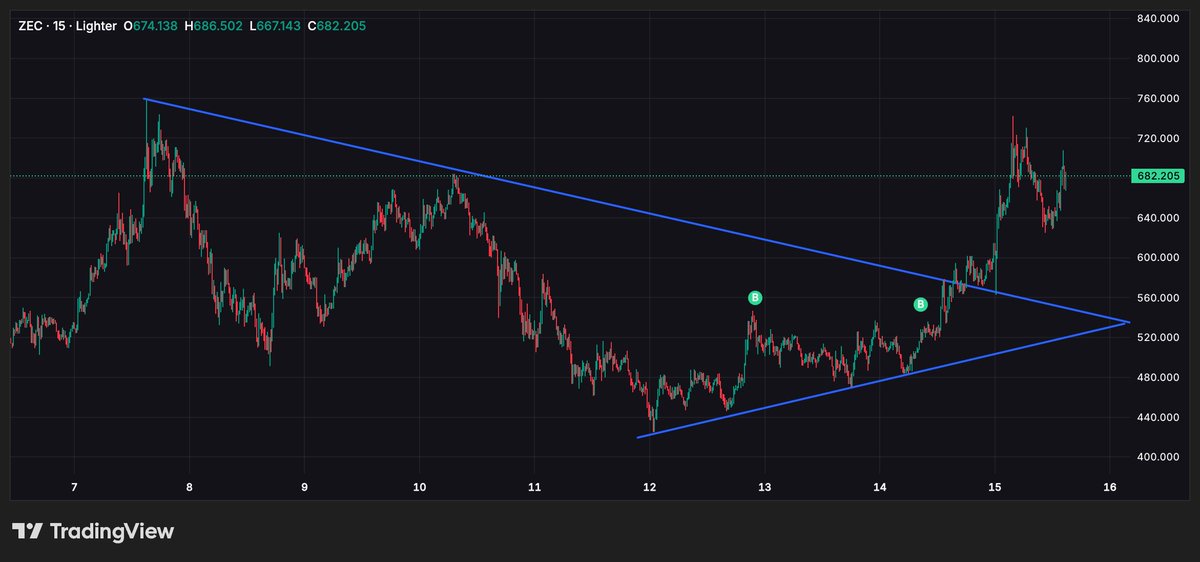1200x562 pixels.
Task: Click date label 7 on time axis
Action: tap(74, 487)
